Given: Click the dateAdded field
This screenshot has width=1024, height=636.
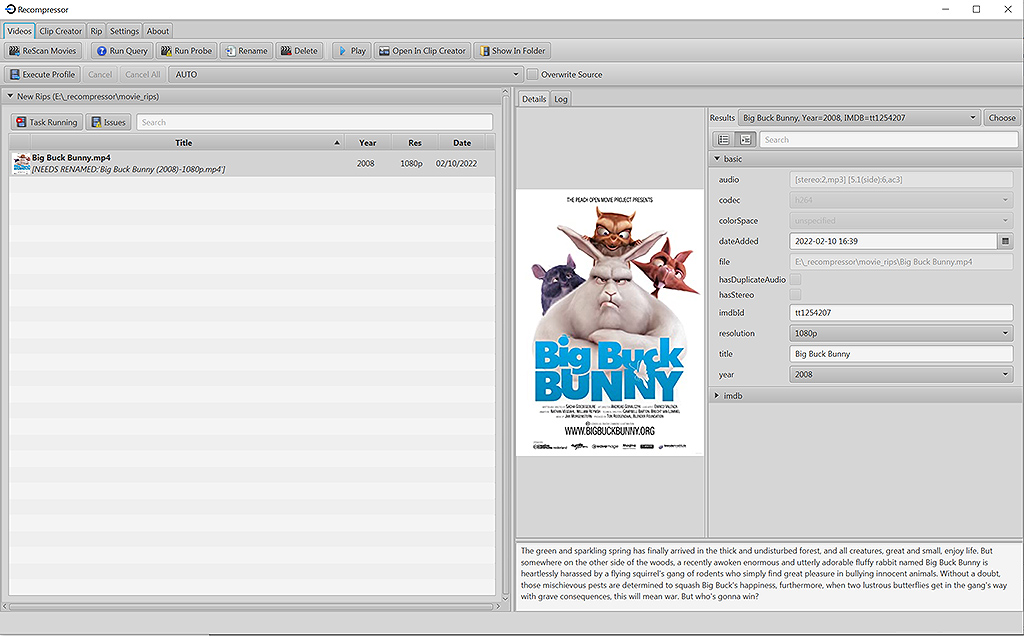Looking at the screenshot, I should [x=893, y=241].
